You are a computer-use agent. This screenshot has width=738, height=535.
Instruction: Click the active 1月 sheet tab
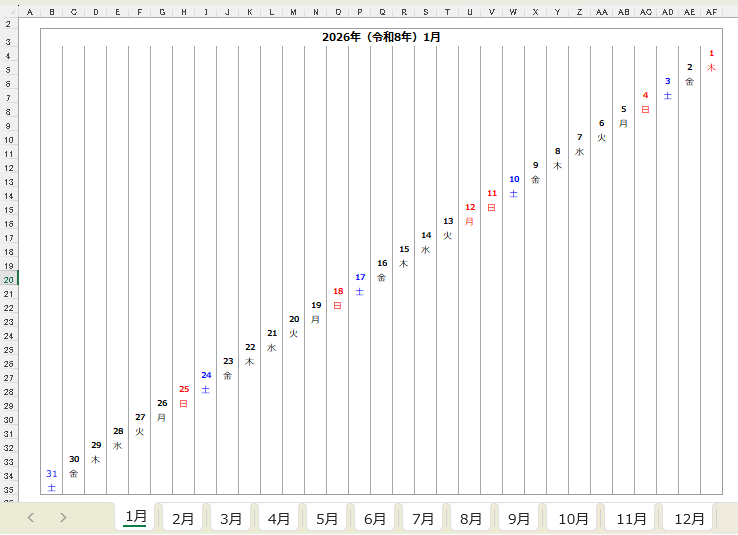click(136, 517)
